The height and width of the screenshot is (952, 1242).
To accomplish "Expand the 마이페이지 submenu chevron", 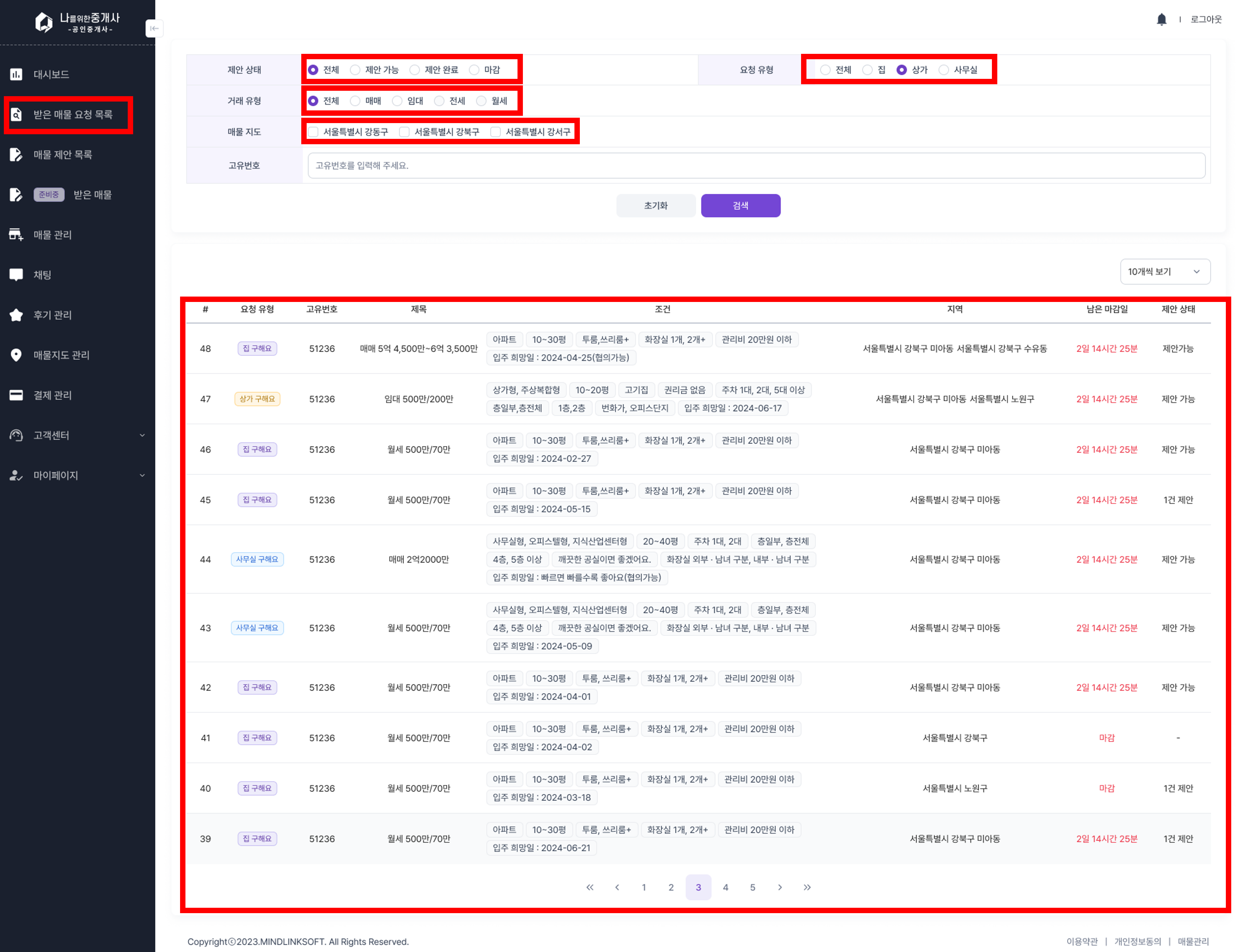I will (x=142, y=475).
